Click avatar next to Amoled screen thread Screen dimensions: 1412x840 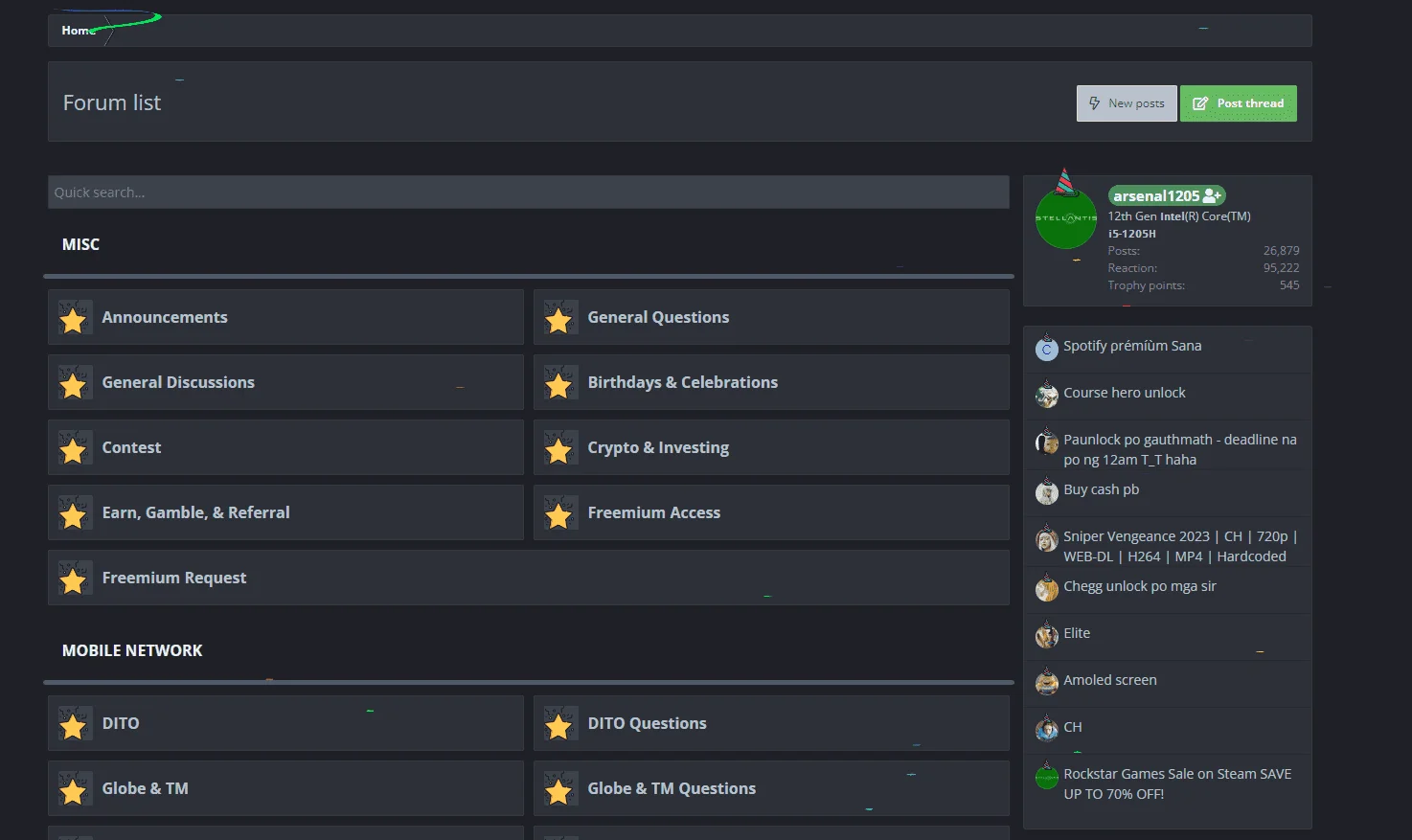[1047, 683]
